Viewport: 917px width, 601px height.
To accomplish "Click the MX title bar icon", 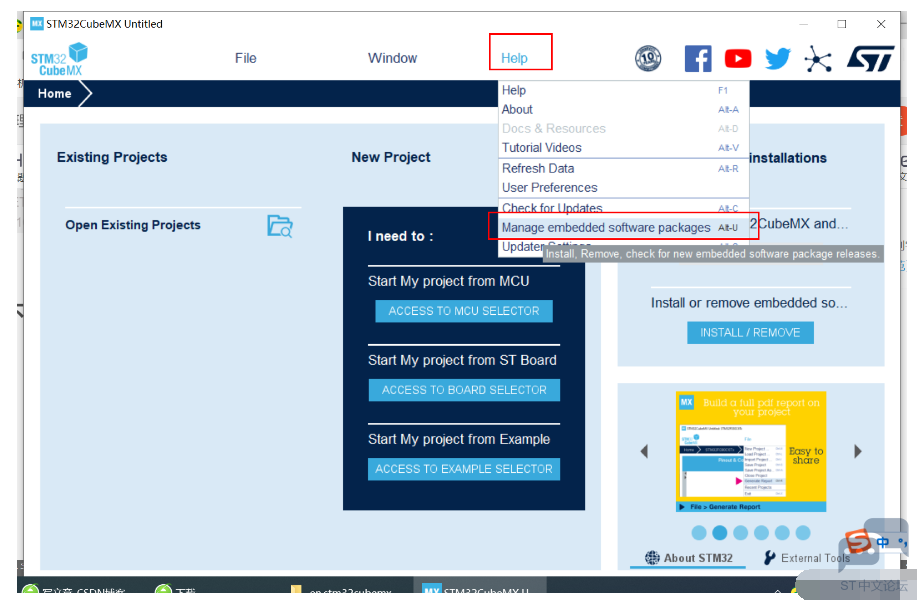I will point(37,24).
